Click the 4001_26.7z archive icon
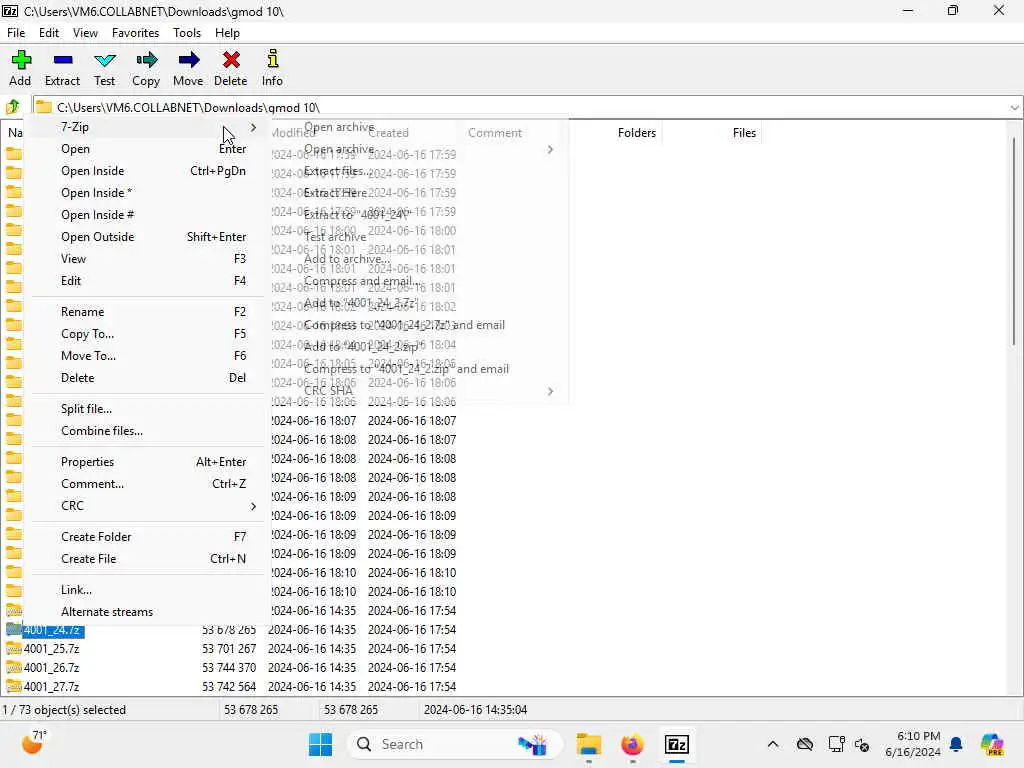Screen dimensions: 1024x768 [14, 667]
